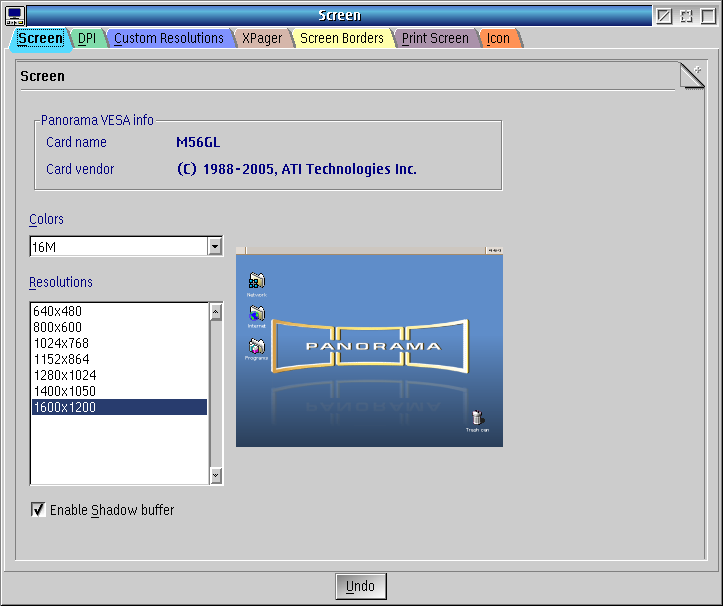723x606 pixels.
Task: Click the page-curl corner icon
Action: pos(692,76)
